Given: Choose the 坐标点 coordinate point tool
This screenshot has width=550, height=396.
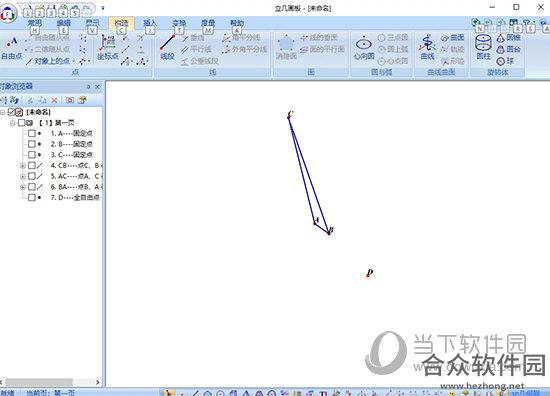Looking at the screenshot, I should (x=107, y=47).
